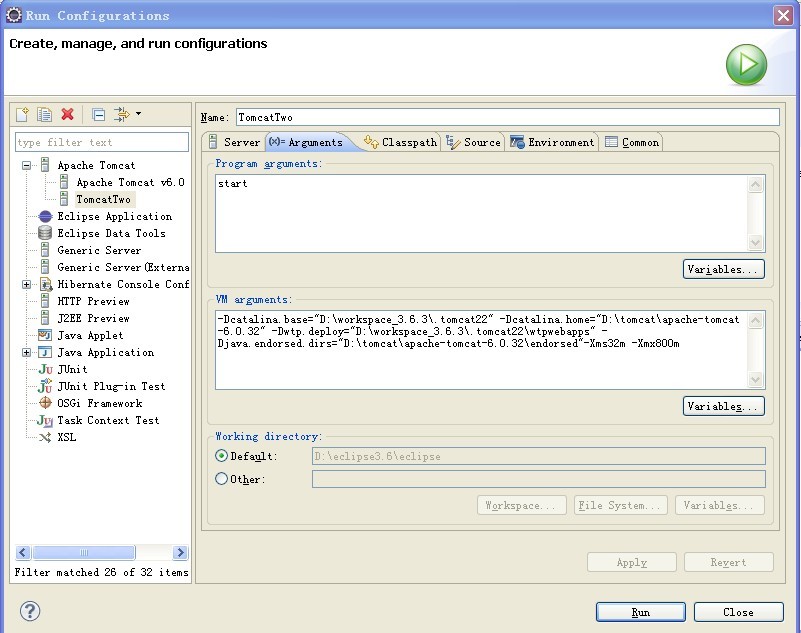801x633 pixels.
Task: Open the help question mark icon
Action: click(x=30, y=611)
